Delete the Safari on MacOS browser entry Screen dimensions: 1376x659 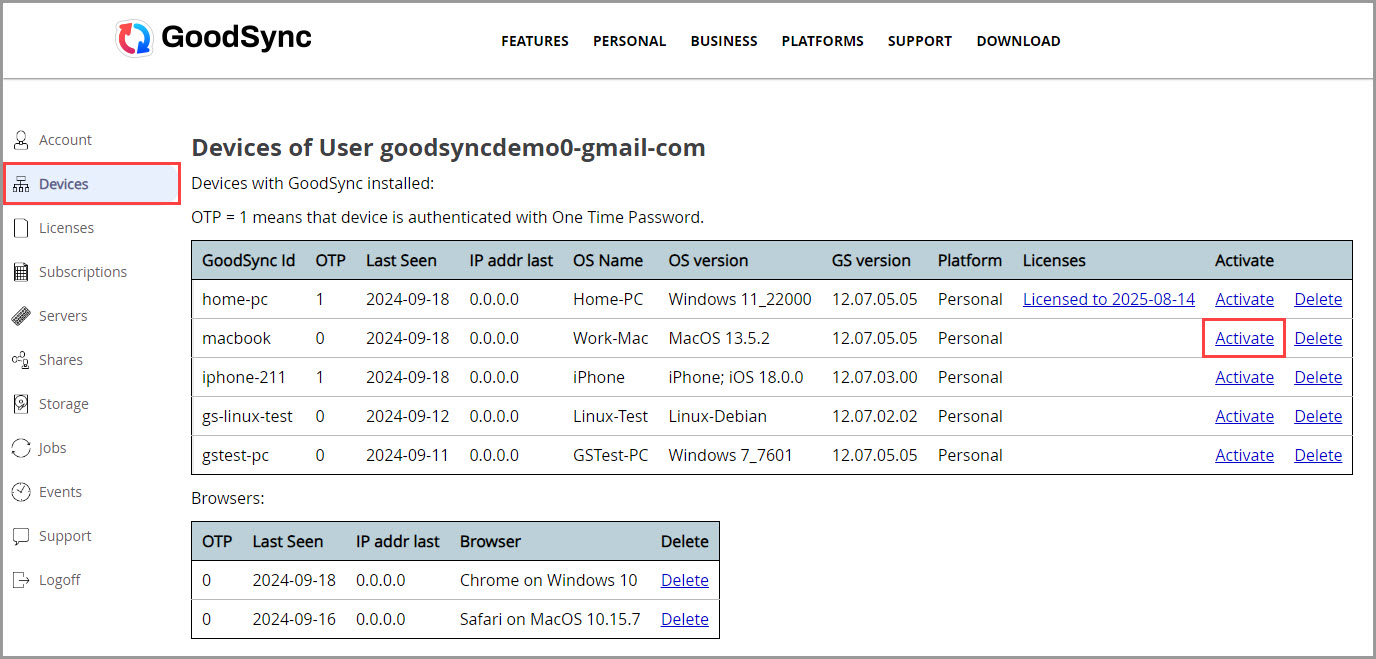(684, 619)
